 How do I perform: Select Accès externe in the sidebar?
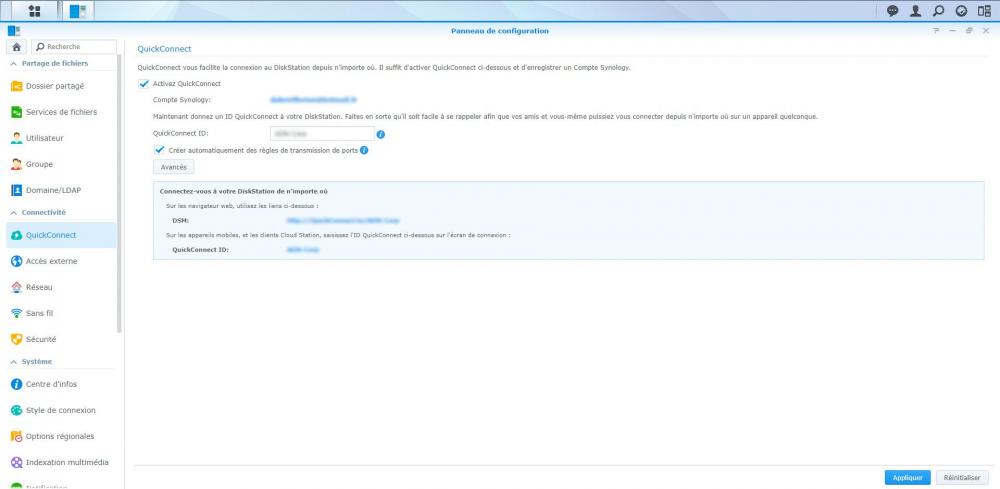tap(61, 261)
